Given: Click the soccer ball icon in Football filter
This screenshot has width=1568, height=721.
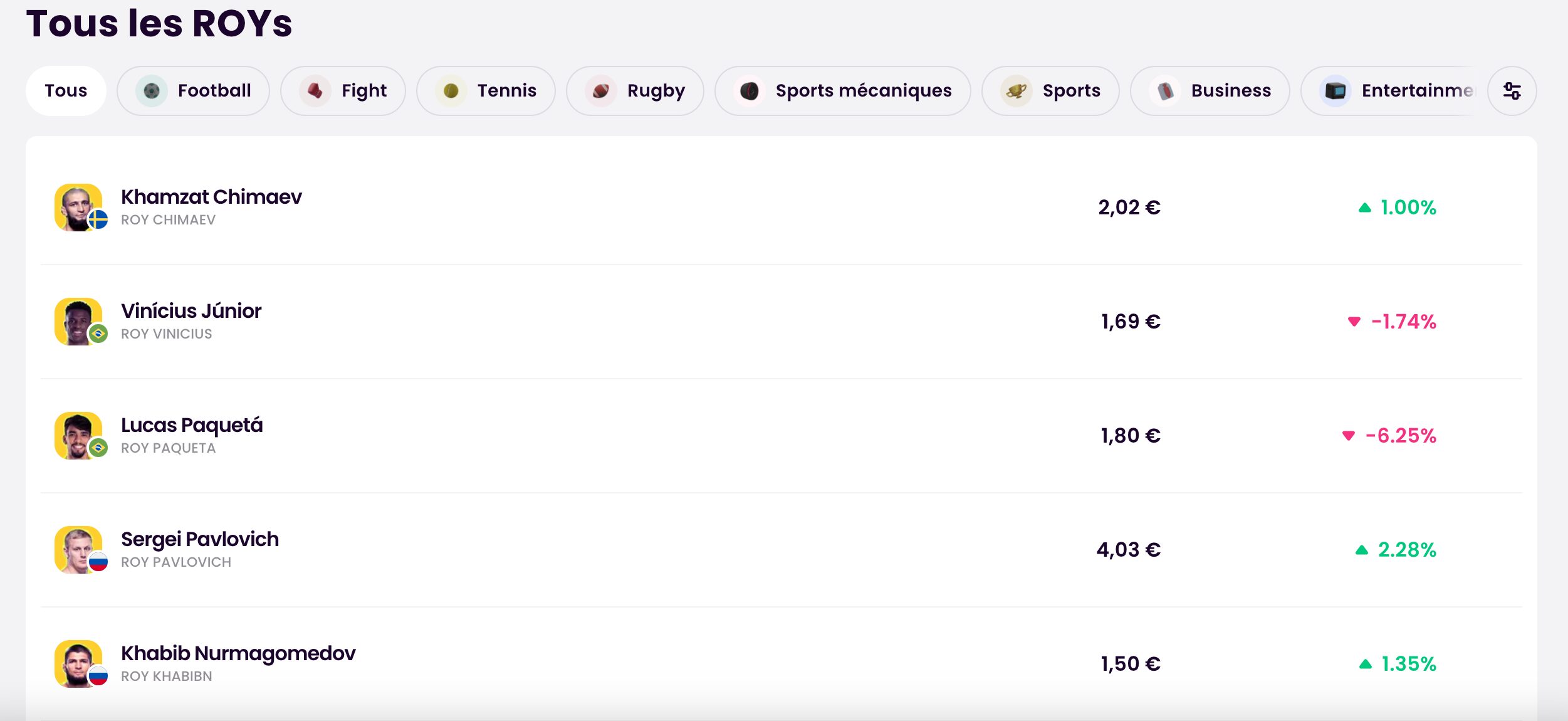Looking at the screenshot, I should click(x=151, y=91).
